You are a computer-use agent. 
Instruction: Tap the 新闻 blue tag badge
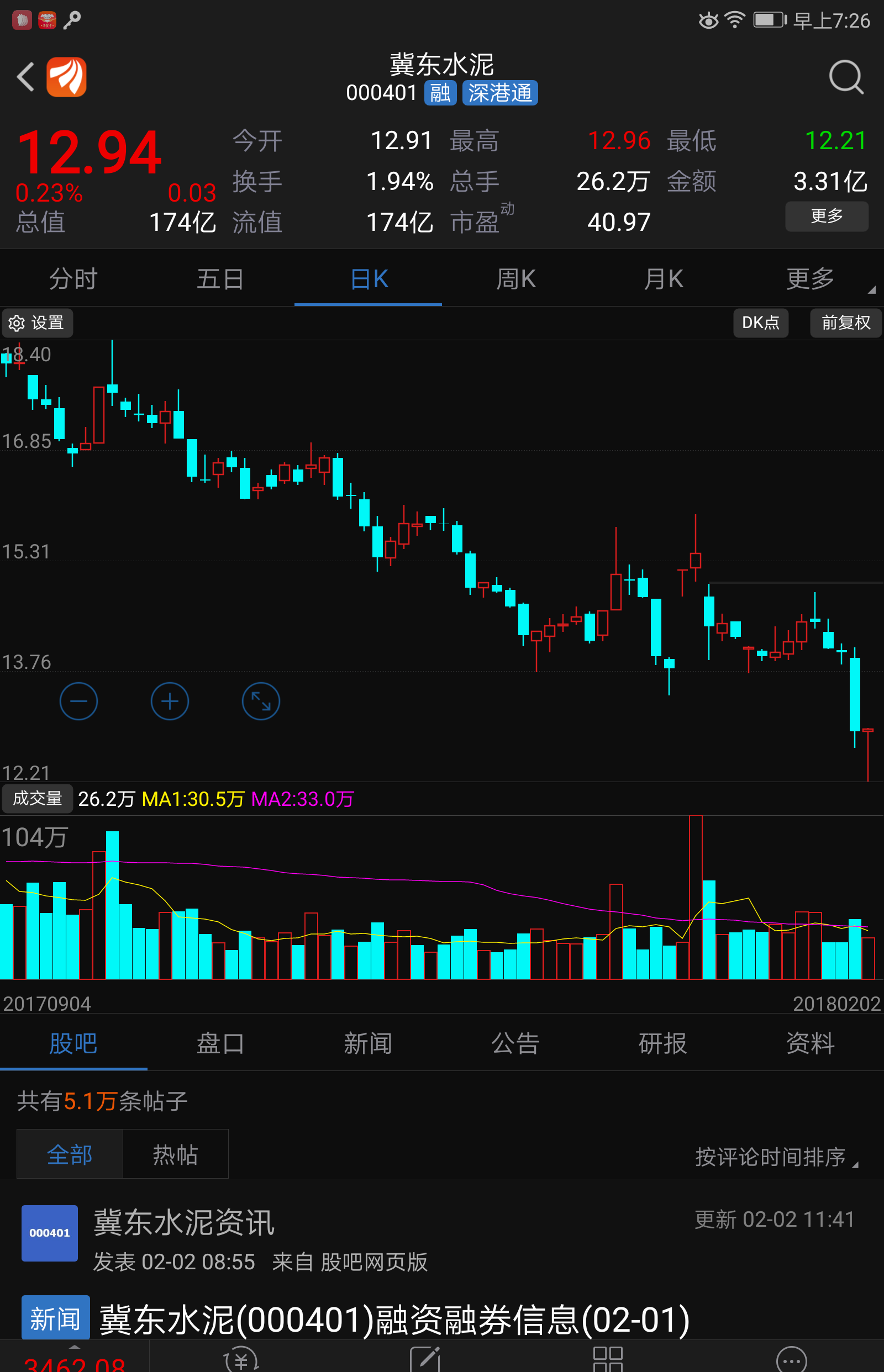tap(56, 1318)
